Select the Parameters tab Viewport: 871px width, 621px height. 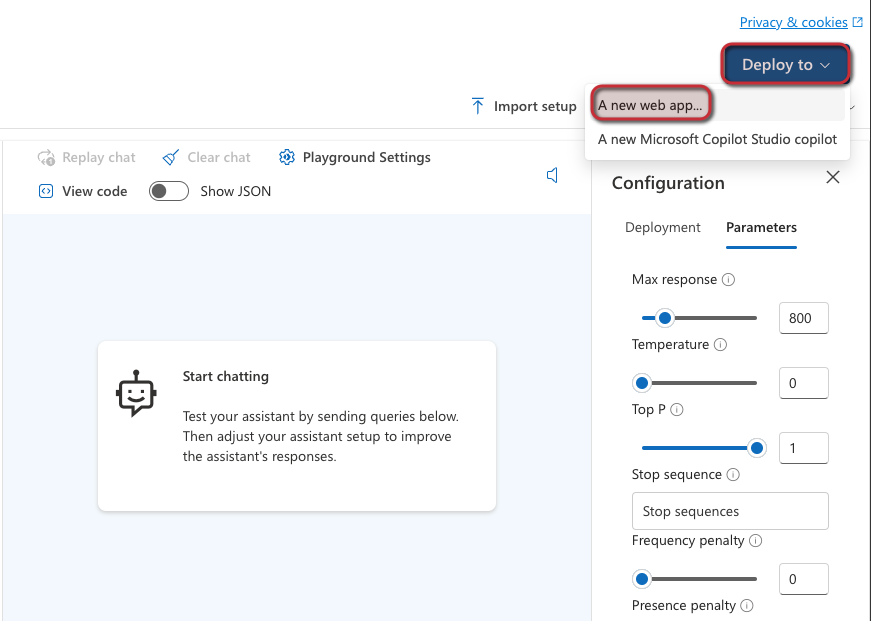click(x=761, y=227)
